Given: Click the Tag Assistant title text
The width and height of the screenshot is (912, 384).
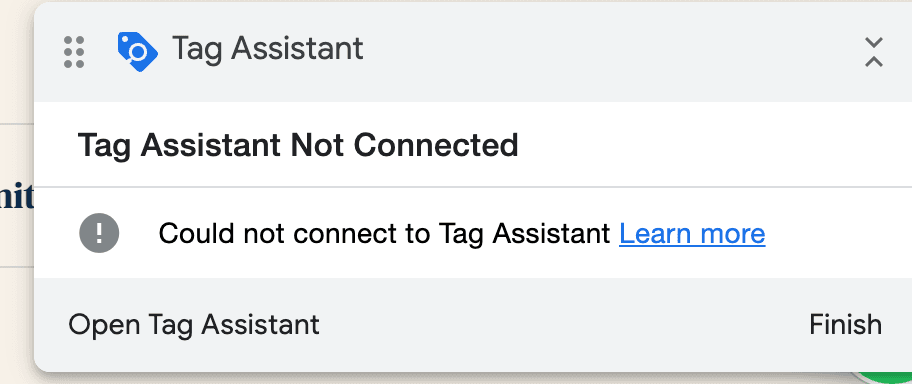Looking at the screenshot, I should (x=268, y=49).
